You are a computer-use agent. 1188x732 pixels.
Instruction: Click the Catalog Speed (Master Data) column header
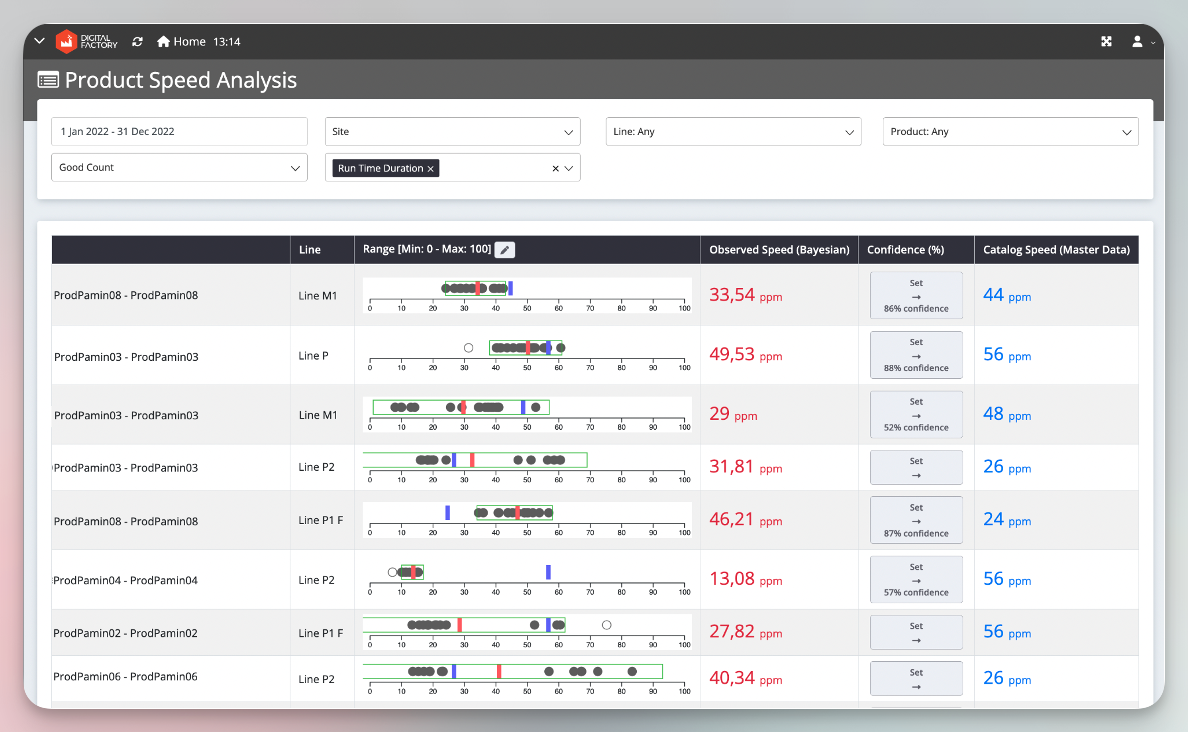pyautogui.click(x=1056, y=250)
